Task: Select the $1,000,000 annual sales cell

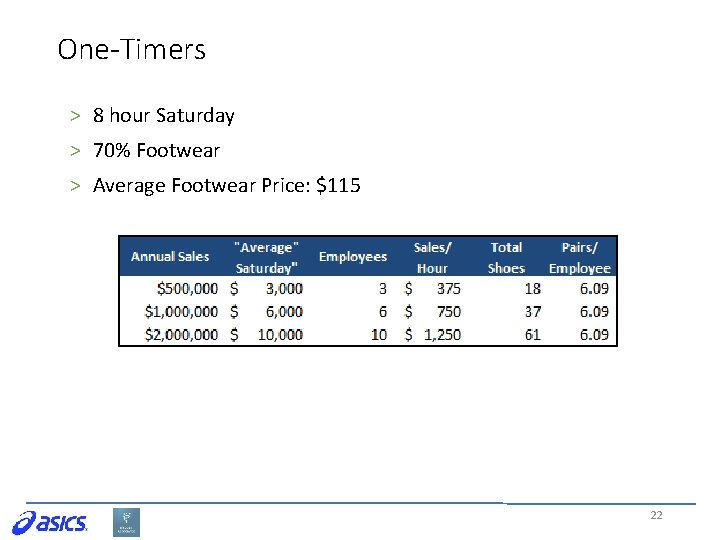Action: coord(181,311)
